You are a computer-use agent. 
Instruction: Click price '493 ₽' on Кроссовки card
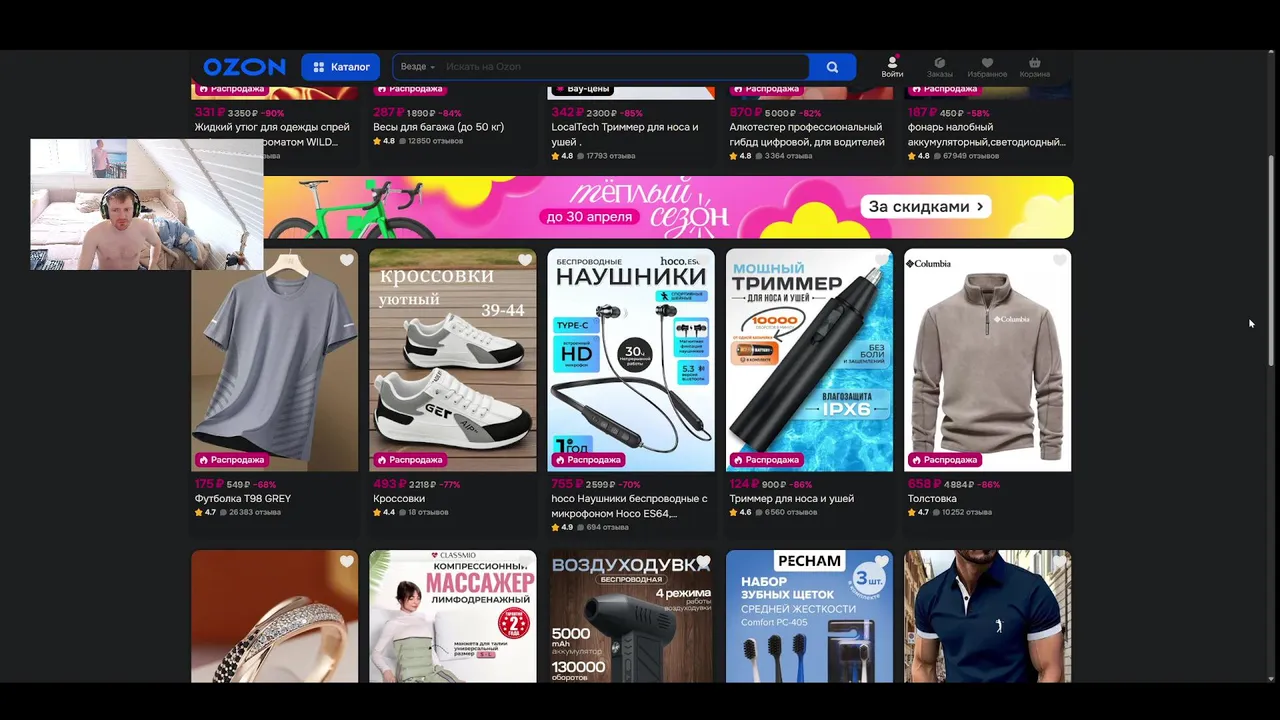389,484
